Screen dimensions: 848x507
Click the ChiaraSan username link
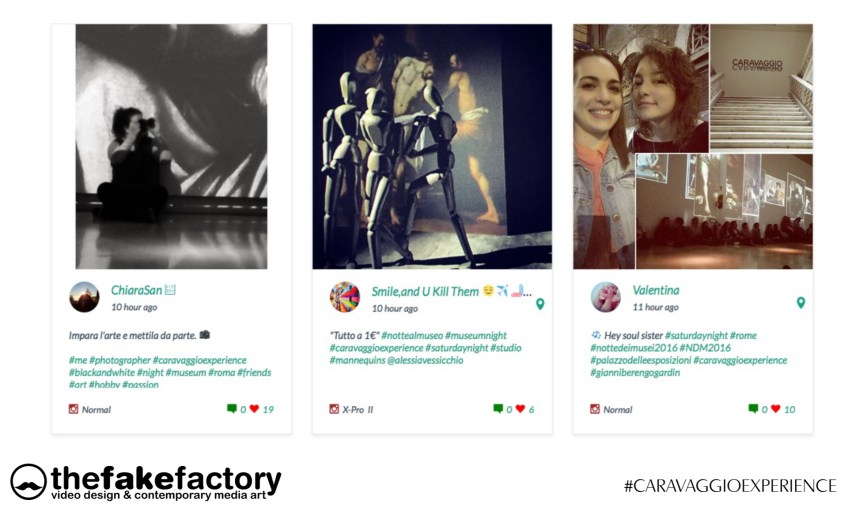click(136, 290)
